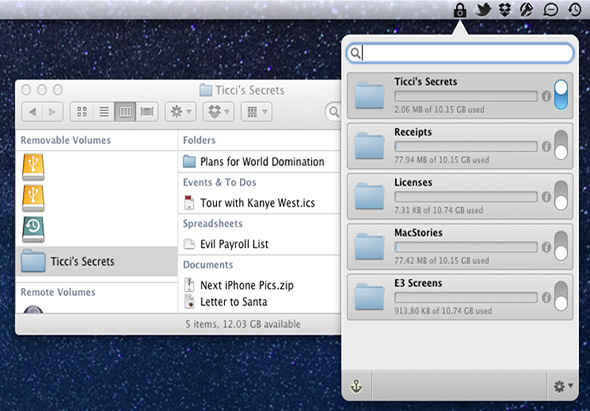Click the Remote Volumes sidebar heading
This screenshot has width=590, height=411.
[x=58, y=292]
